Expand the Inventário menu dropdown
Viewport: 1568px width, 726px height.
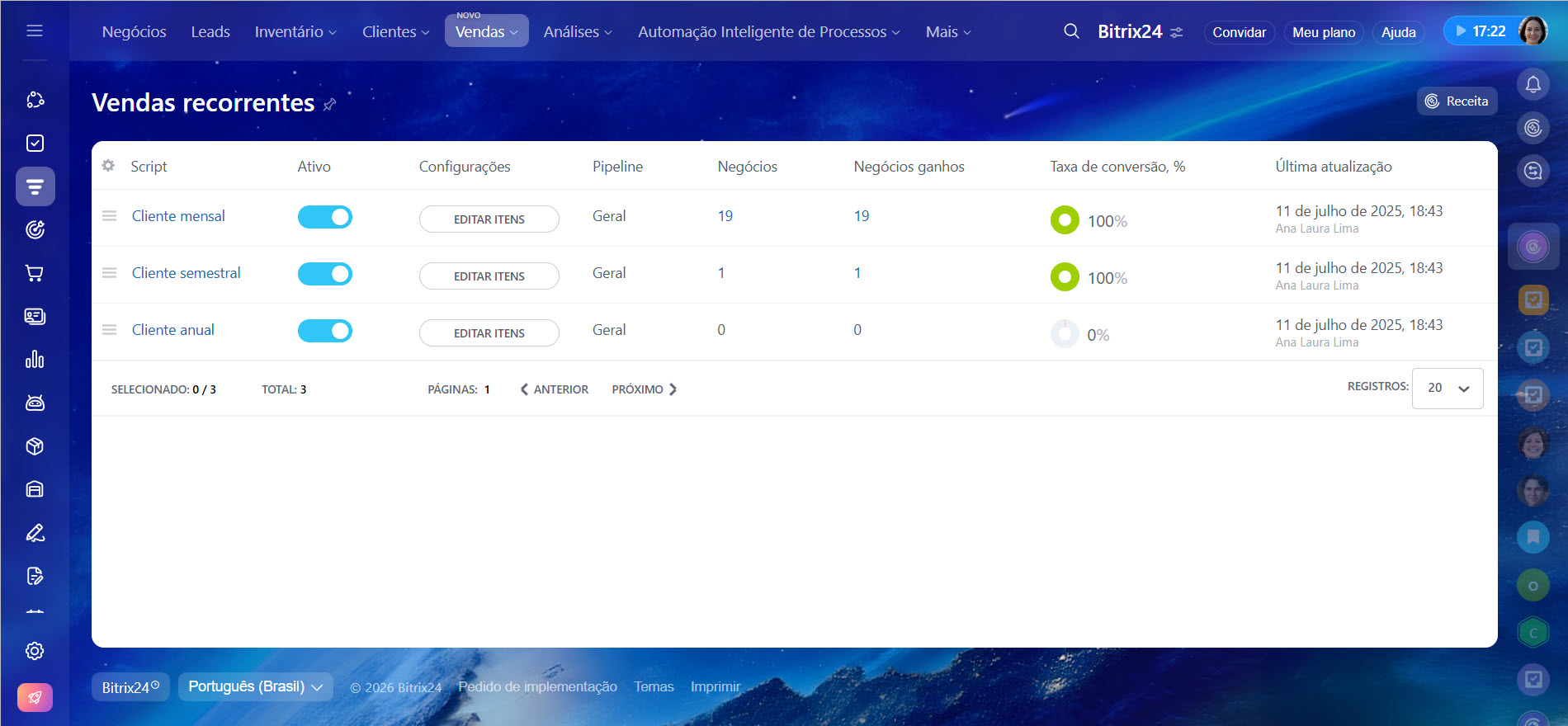pyautogui.click(x=295, y=32)
